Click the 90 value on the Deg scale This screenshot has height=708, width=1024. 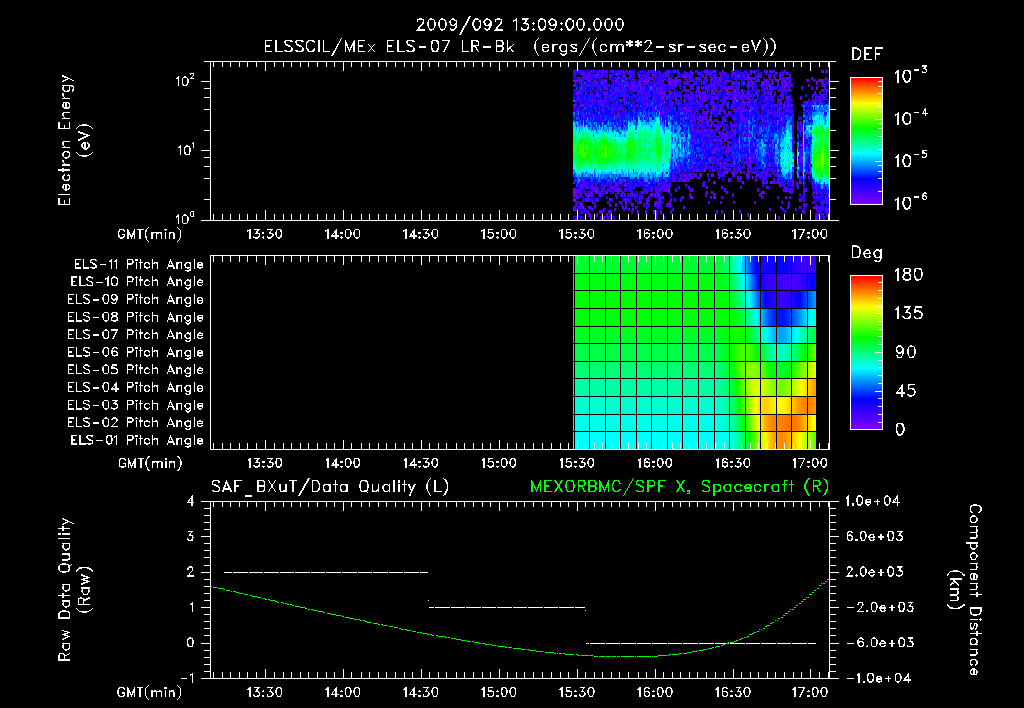click(906, 353)
